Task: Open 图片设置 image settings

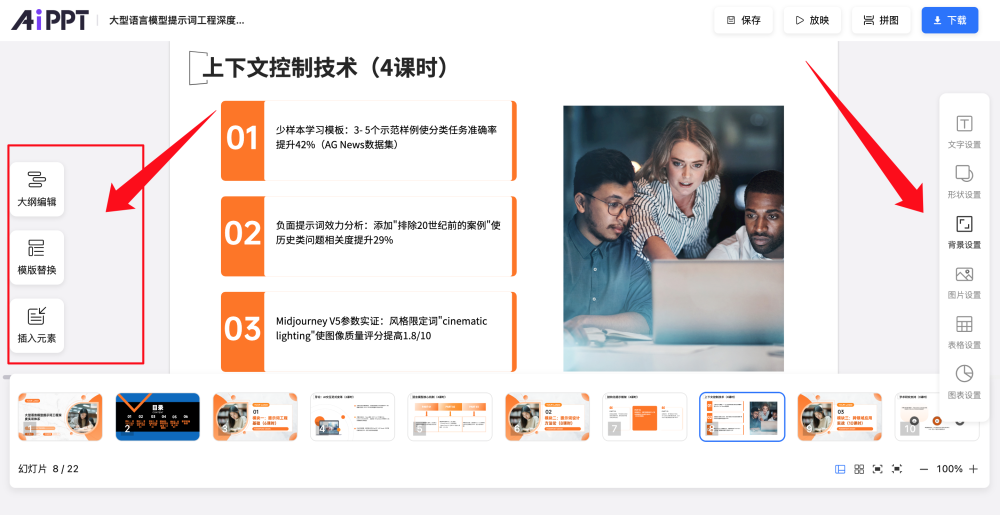Action: 964,282
